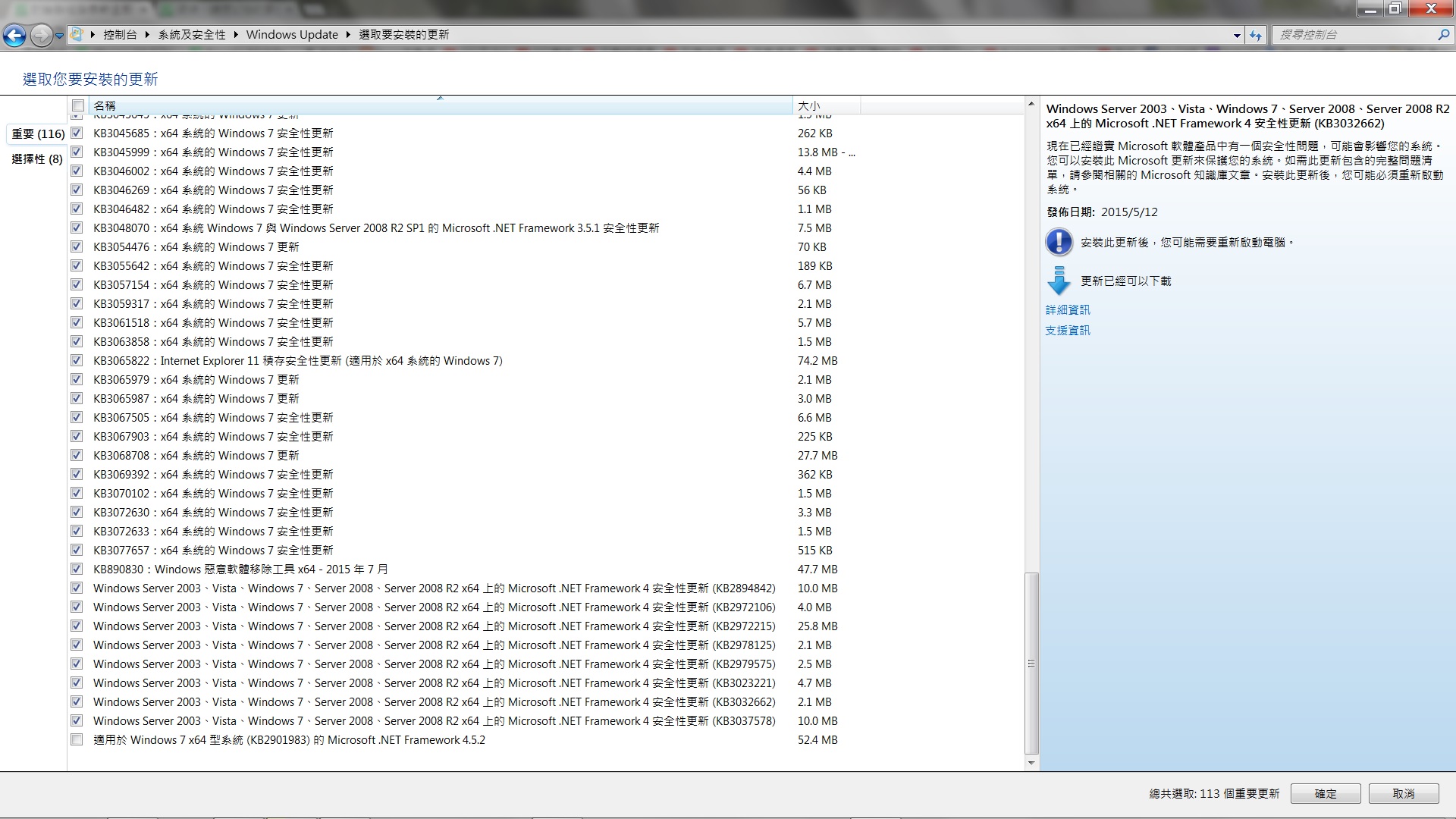
Task: Uncheck the KB3037578 .NET Framework 4 checkbox
Action: pyautogui.click(x=77, y=720)
